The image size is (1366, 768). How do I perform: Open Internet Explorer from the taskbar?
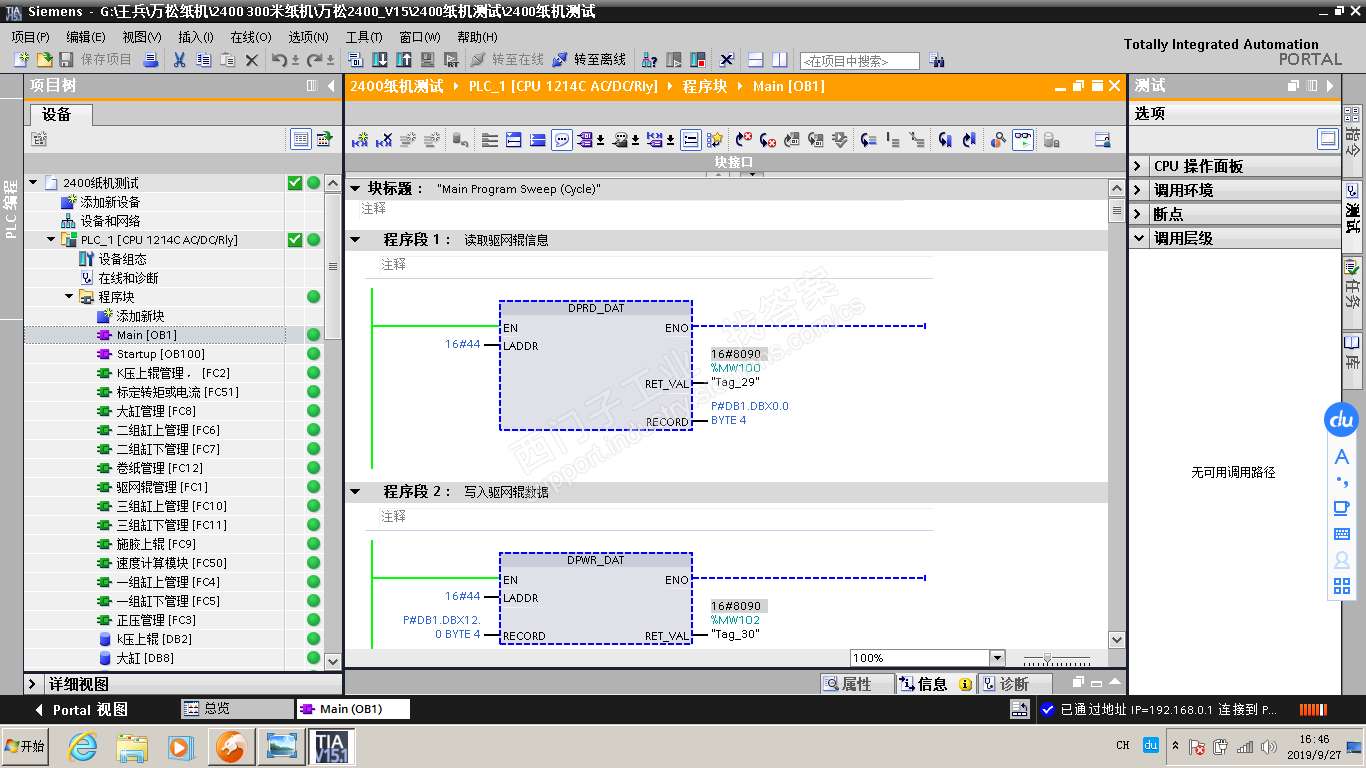[x=82, y=746]
